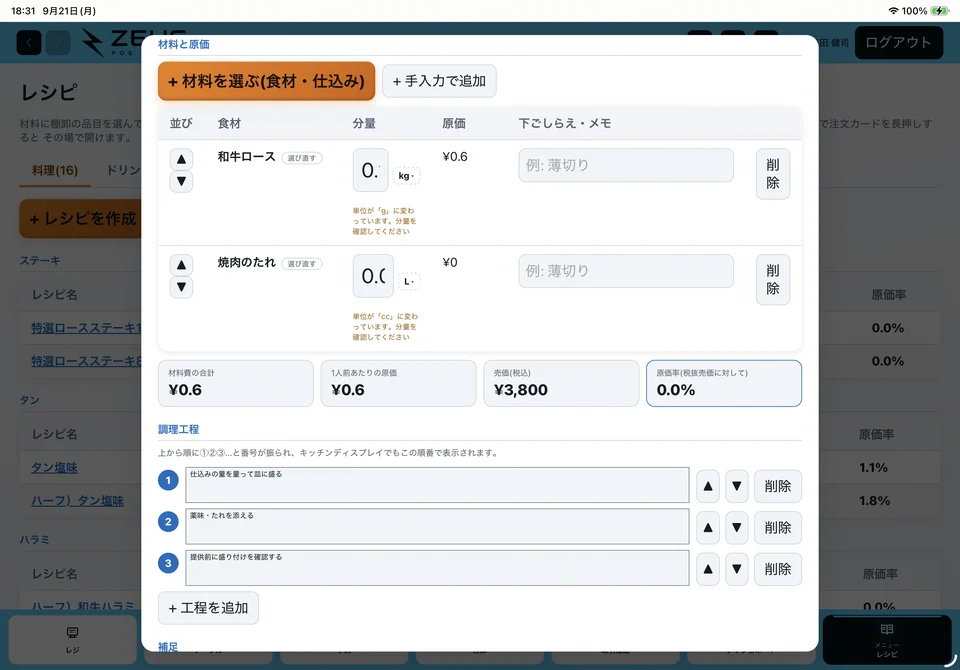The width and height of the screenshot is (960, 670).
Task: Tap the battery status indicator
Action: (x=939, y=11)
